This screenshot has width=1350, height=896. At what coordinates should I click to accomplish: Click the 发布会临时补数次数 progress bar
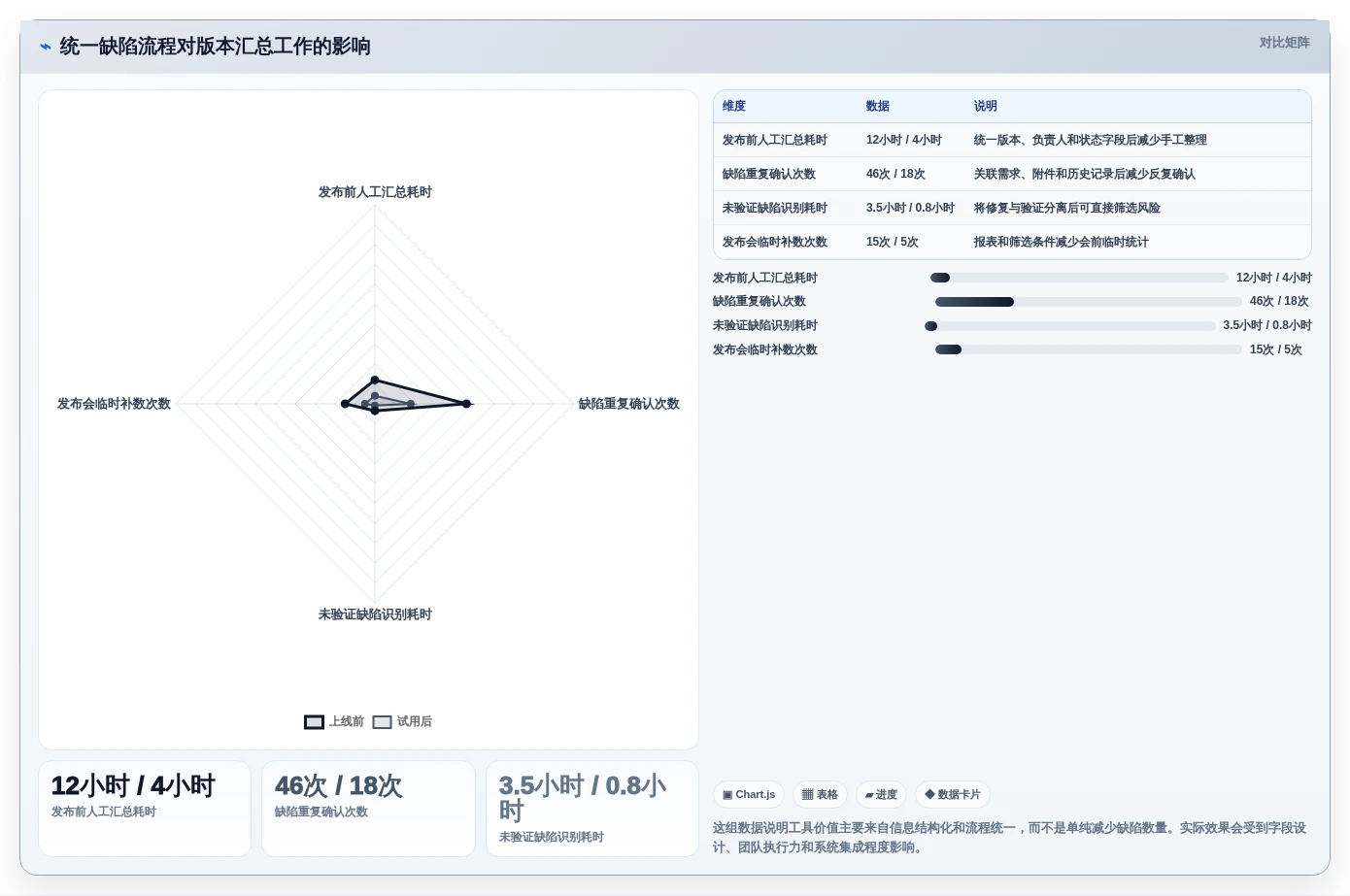click(x=1089, y=349)
